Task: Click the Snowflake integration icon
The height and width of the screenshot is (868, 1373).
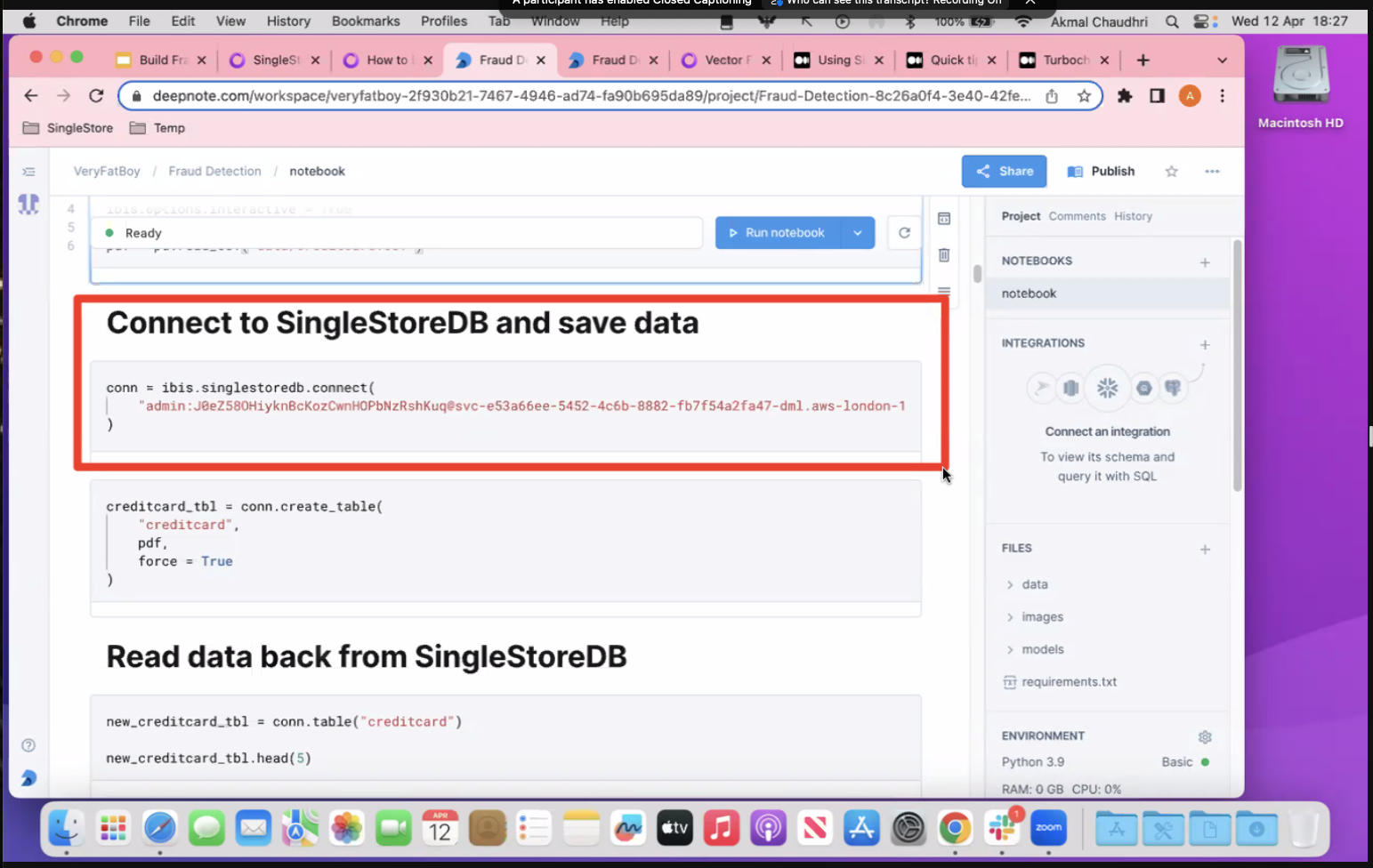Action: pyautogui.click(x=1107, y=388)
